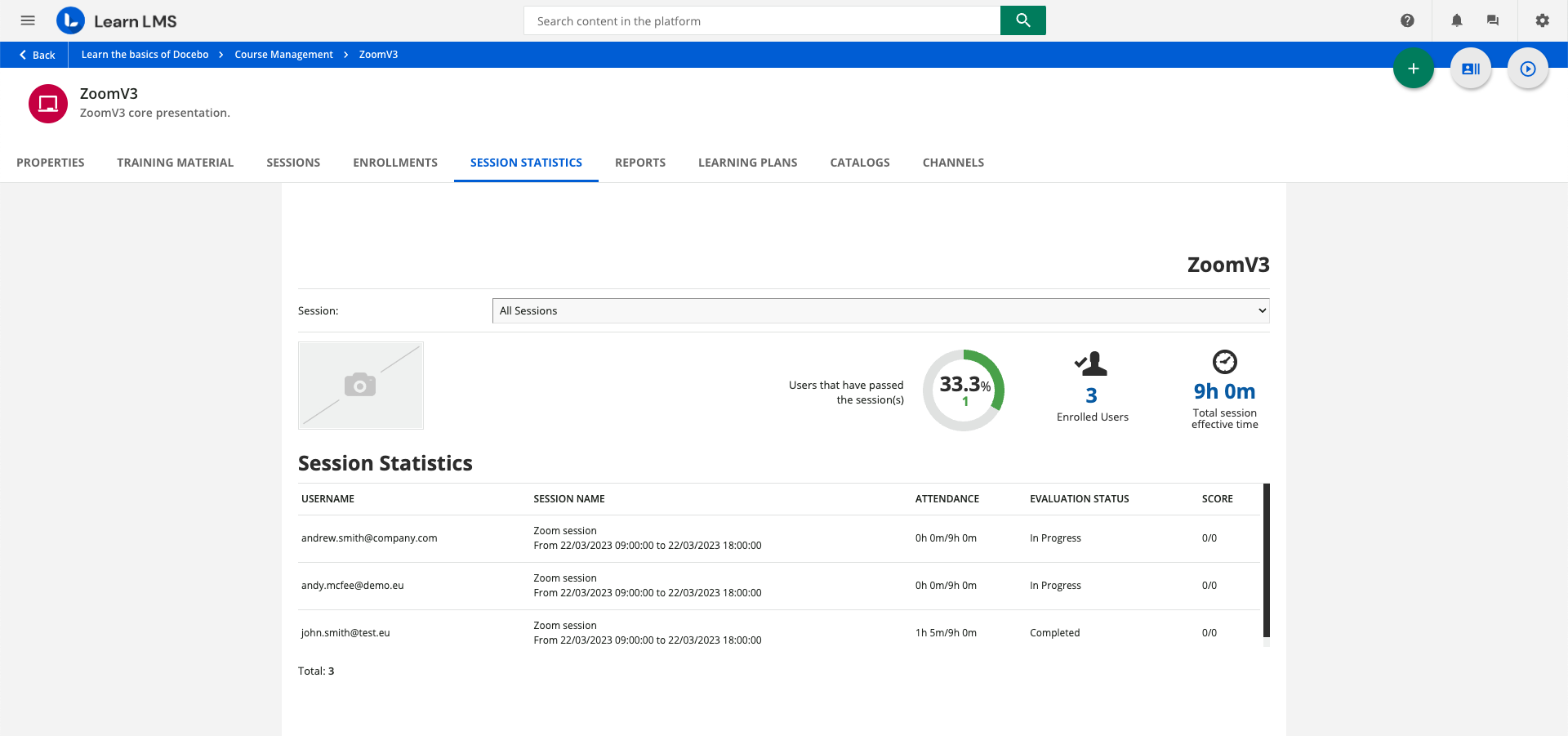Image resolution: width=1568 pixels, height=736 pixels.
Task: Switch to the Catalogs tab
Action: point(860,163)
